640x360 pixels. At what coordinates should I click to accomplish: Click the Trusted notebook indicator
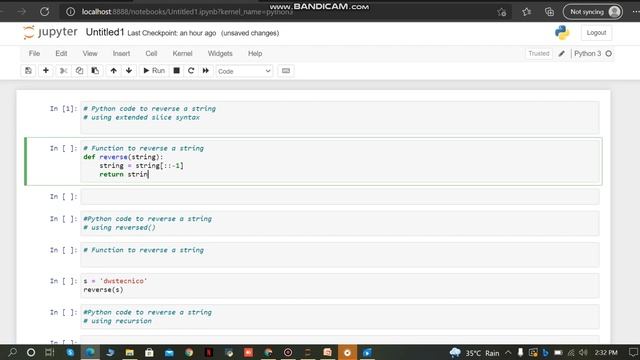(539, 53)
